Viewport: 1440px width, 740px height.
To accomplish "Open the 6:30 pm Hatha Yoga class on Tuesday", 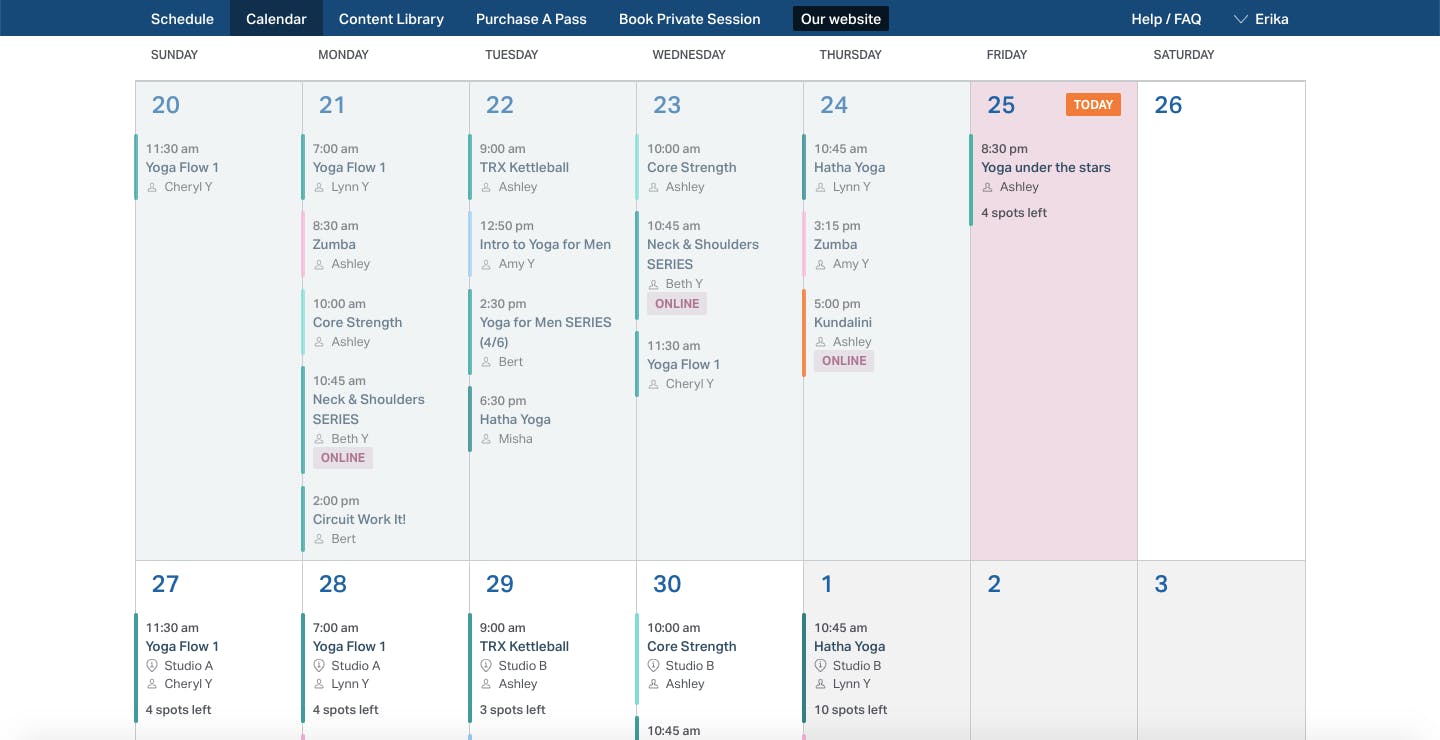I will coord(515,420).
